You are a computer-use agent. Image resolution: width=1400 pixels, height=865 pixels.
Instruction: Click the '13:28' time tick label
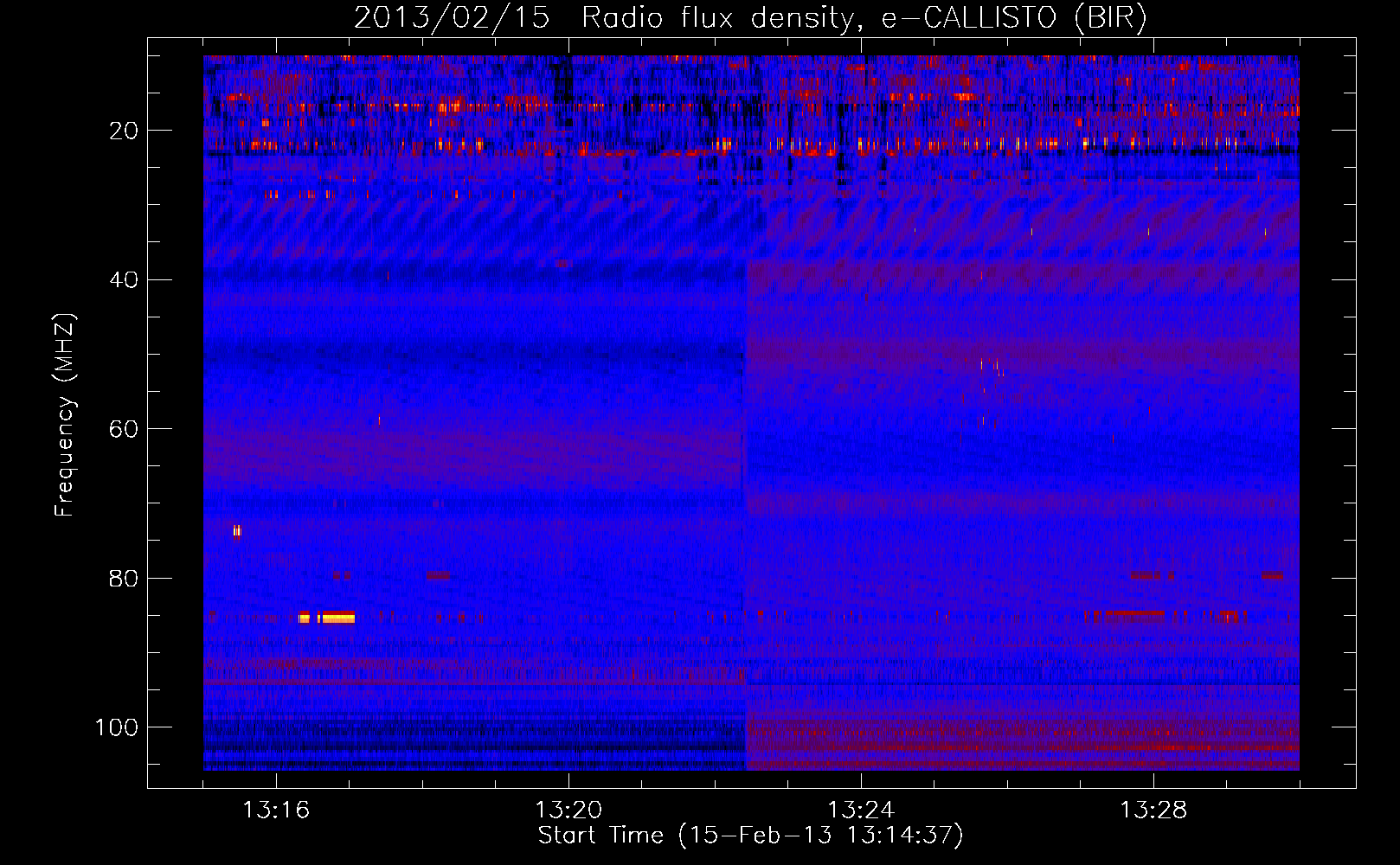click(x=1153, y=811)
